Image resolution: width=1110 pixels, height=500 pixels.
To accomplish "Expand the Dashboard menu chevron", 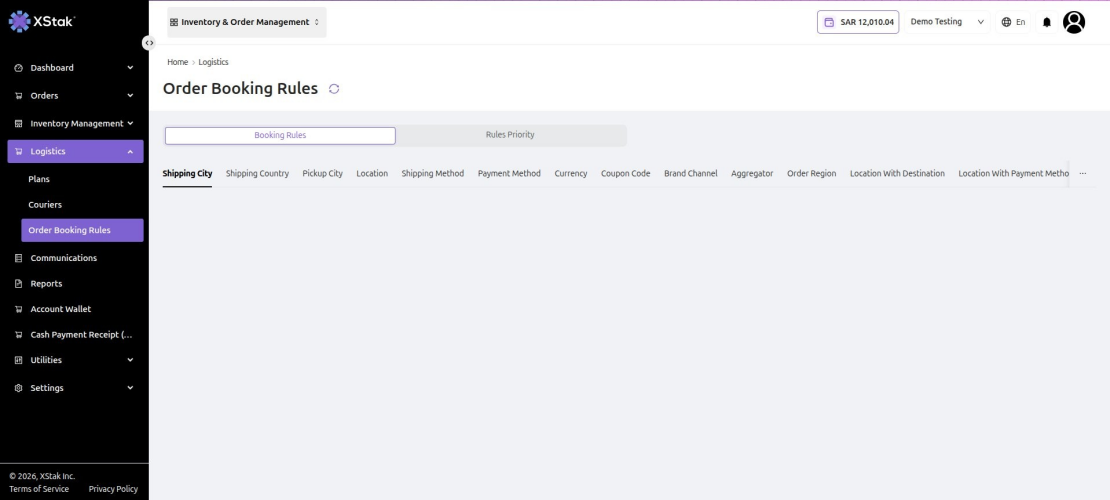I will [x=130, y=68].
